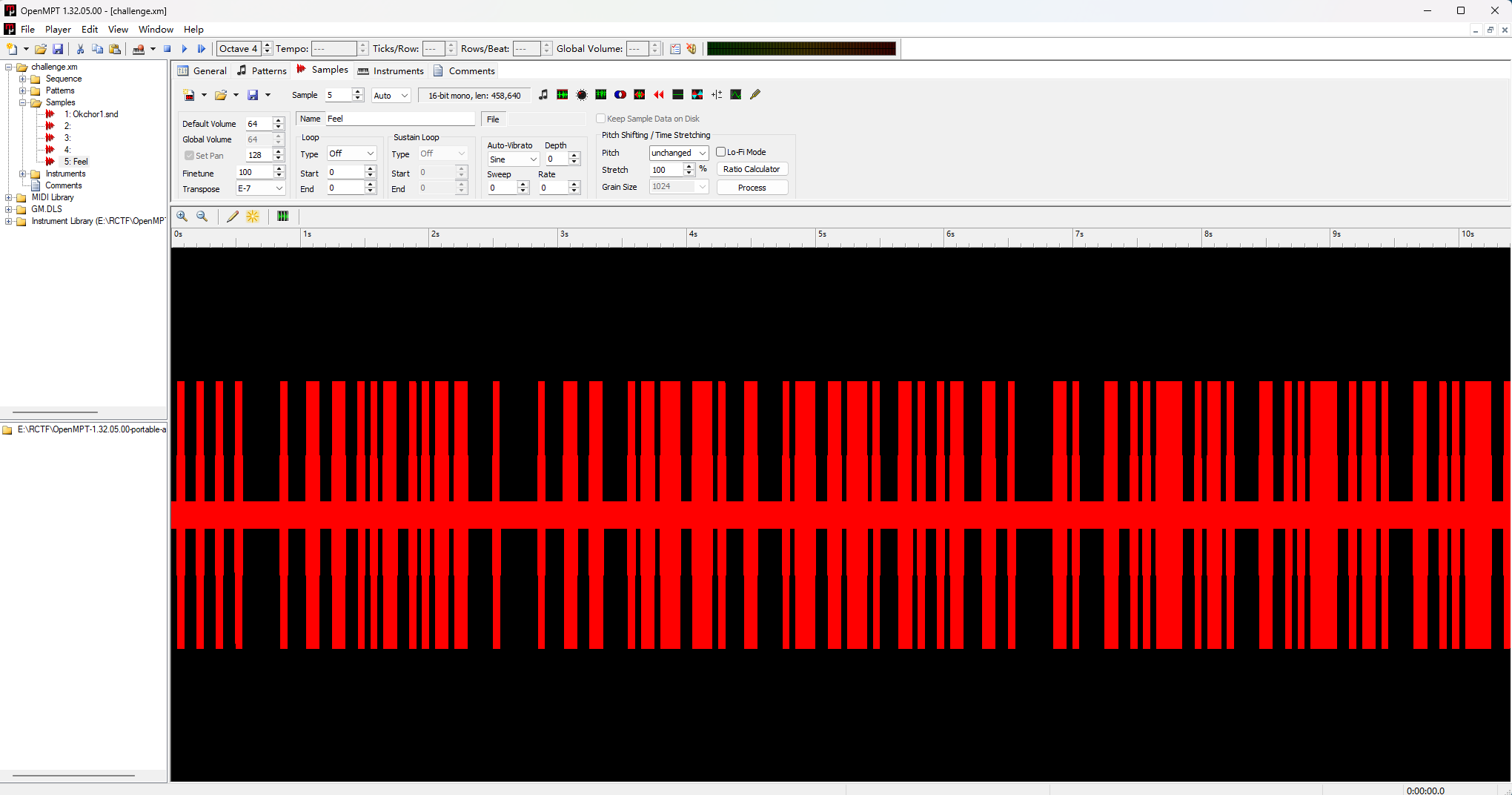Click the blue Play Song triangle
This screenshot has height=795, width=1512.
185,49
